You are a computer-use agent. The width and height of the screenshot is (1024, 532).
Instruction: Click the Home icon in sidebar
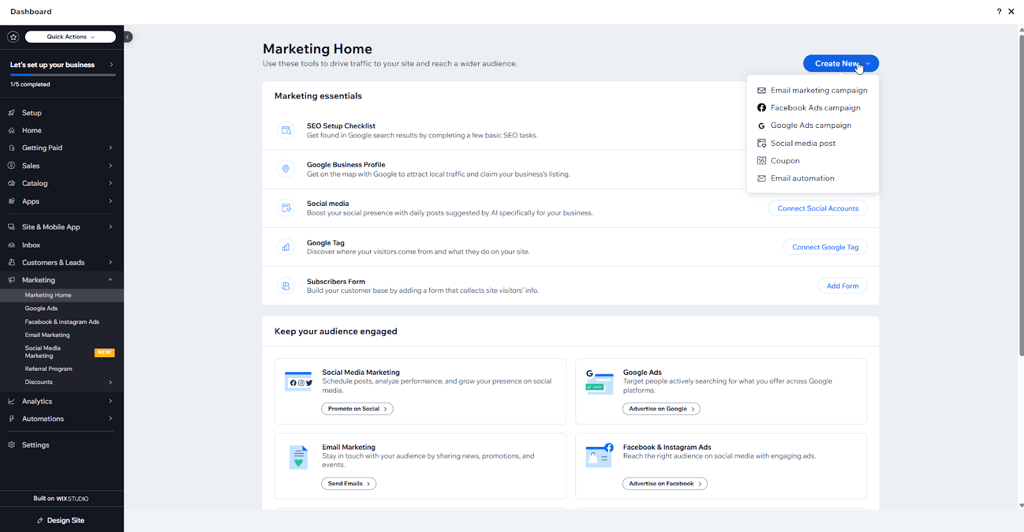click(x=11, y=131)
